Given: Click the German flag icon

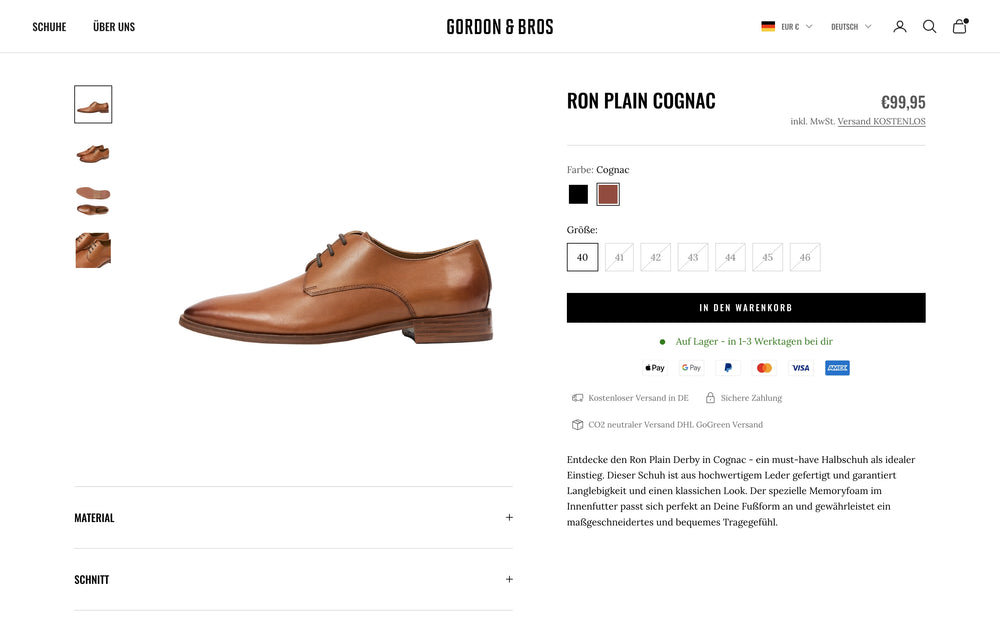Looking at the screenshot, I should (x=769, y=26).
